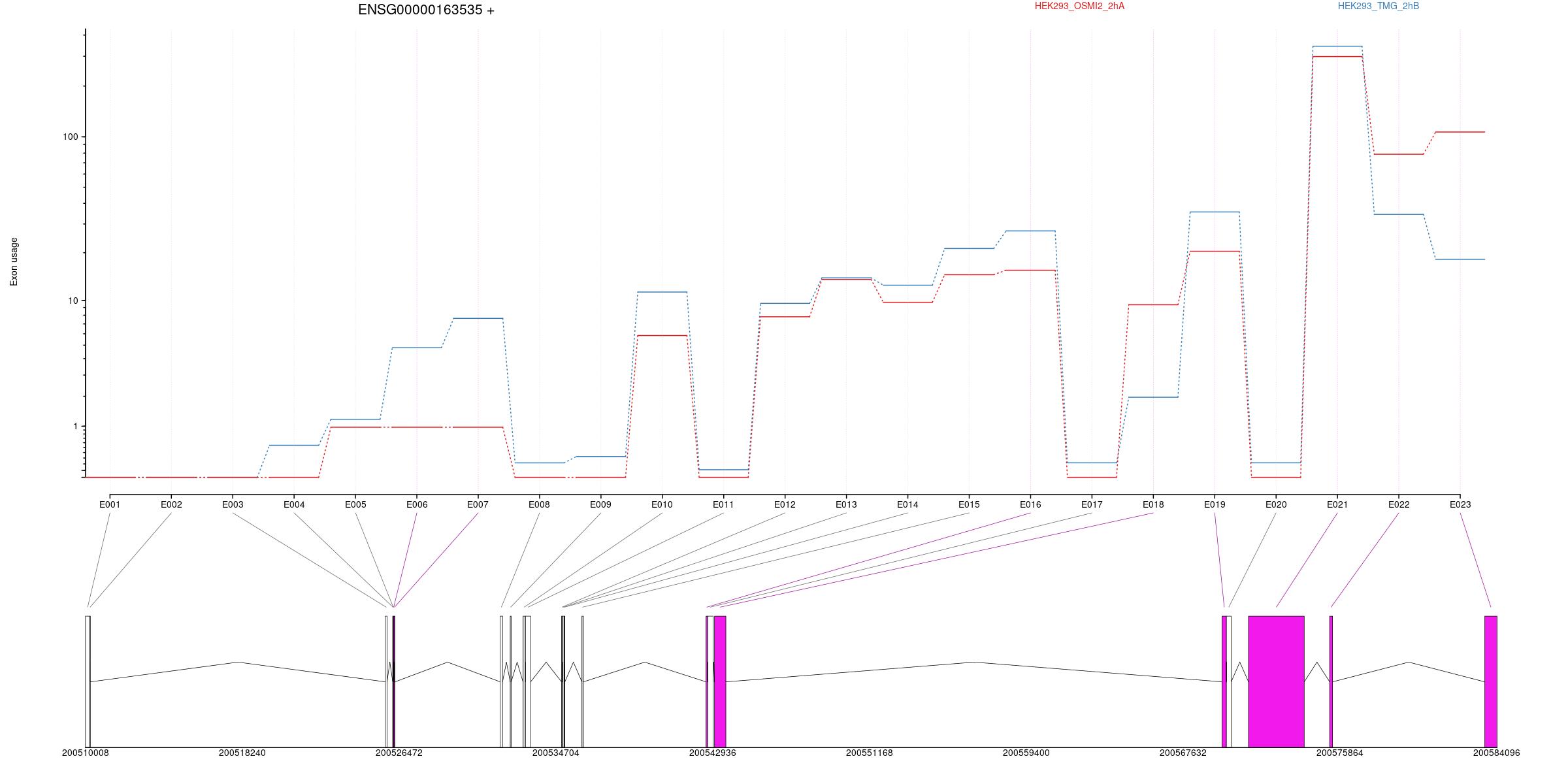The image size is (1568, 784).
Task: Click exon label E023
Action: click(x=1460, y=504)
